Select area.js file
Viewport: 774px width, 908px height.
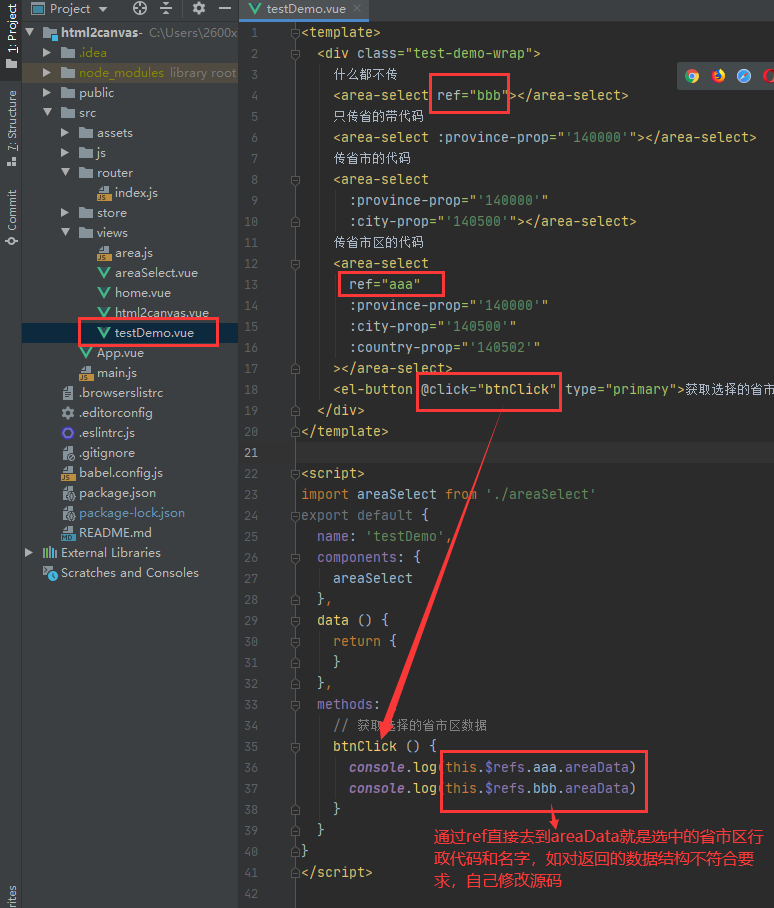click(134, 253)
